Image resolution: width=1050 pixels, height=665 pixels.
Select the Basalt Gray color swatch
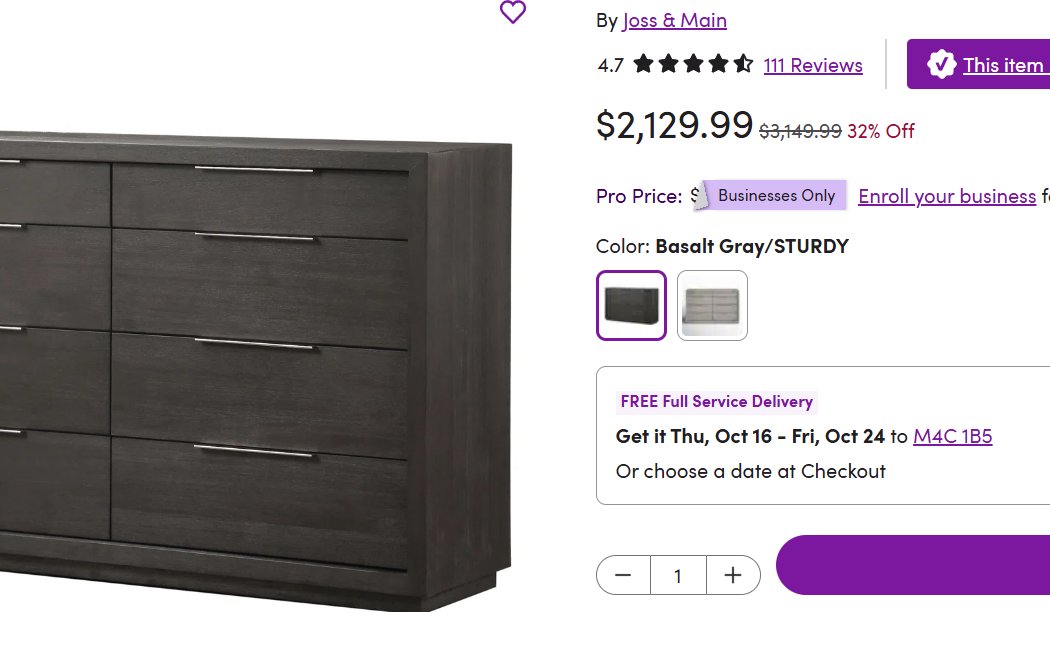click(x=631, y=305)
